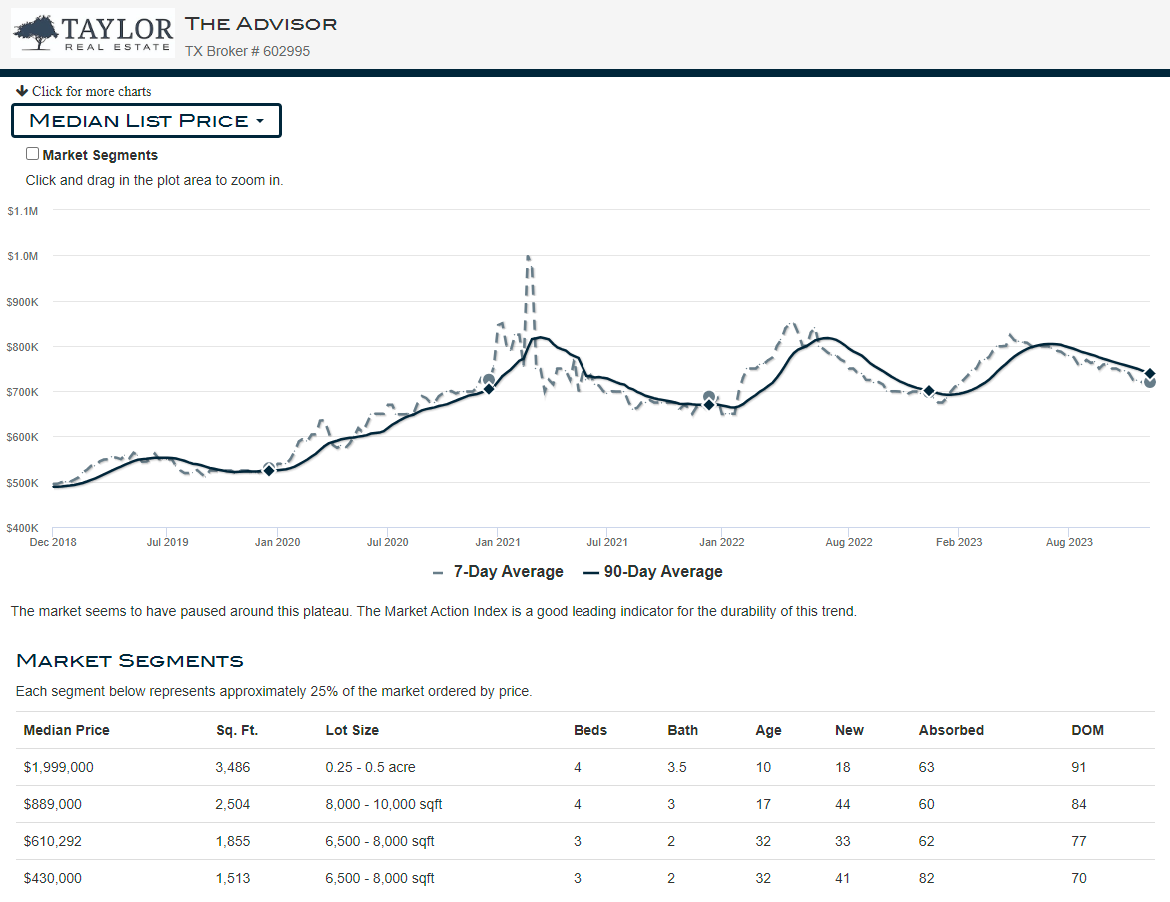Click the DOM value 84

tap(1079, 804)
